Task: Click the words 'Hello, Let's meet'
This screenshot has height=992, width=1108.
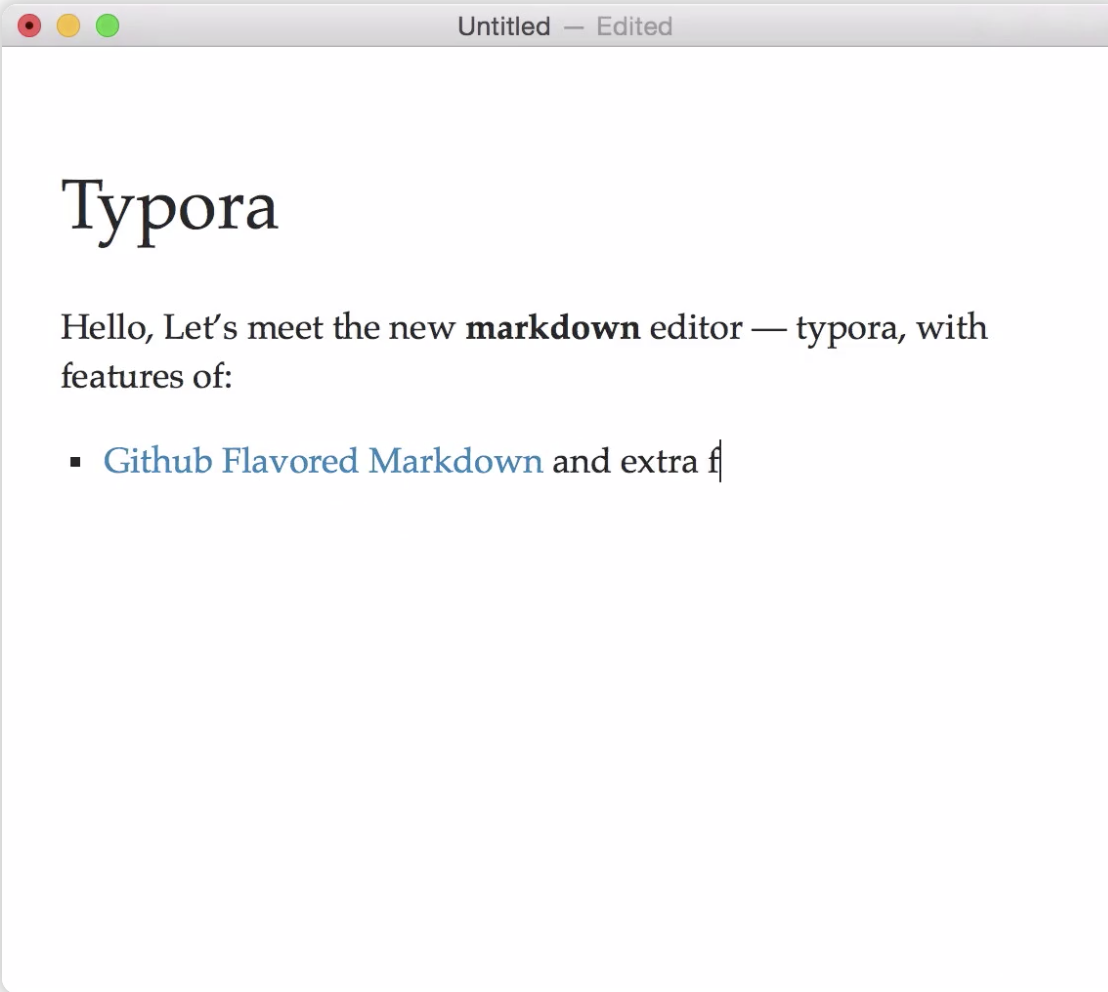Action: pyautogui.click(x=192, y=328)
